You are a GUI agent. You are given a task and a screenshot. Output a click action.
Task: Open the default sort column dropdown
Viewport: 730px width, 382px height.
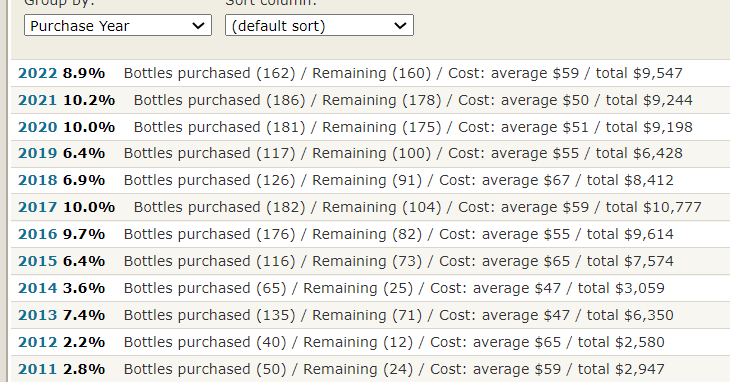(319, 26)
